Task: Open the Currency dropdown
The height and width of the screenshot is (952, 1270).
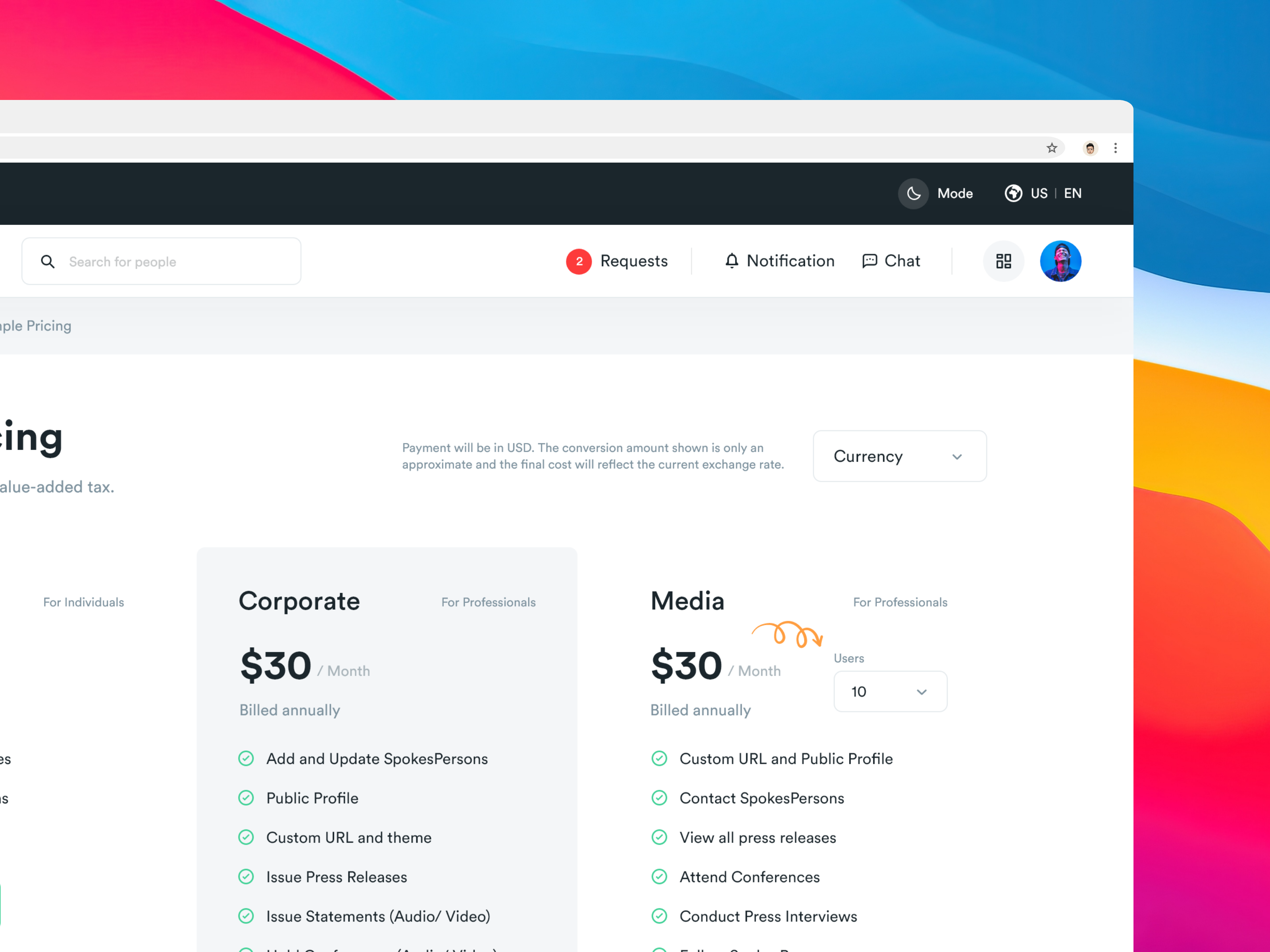Action: (900, 456)
